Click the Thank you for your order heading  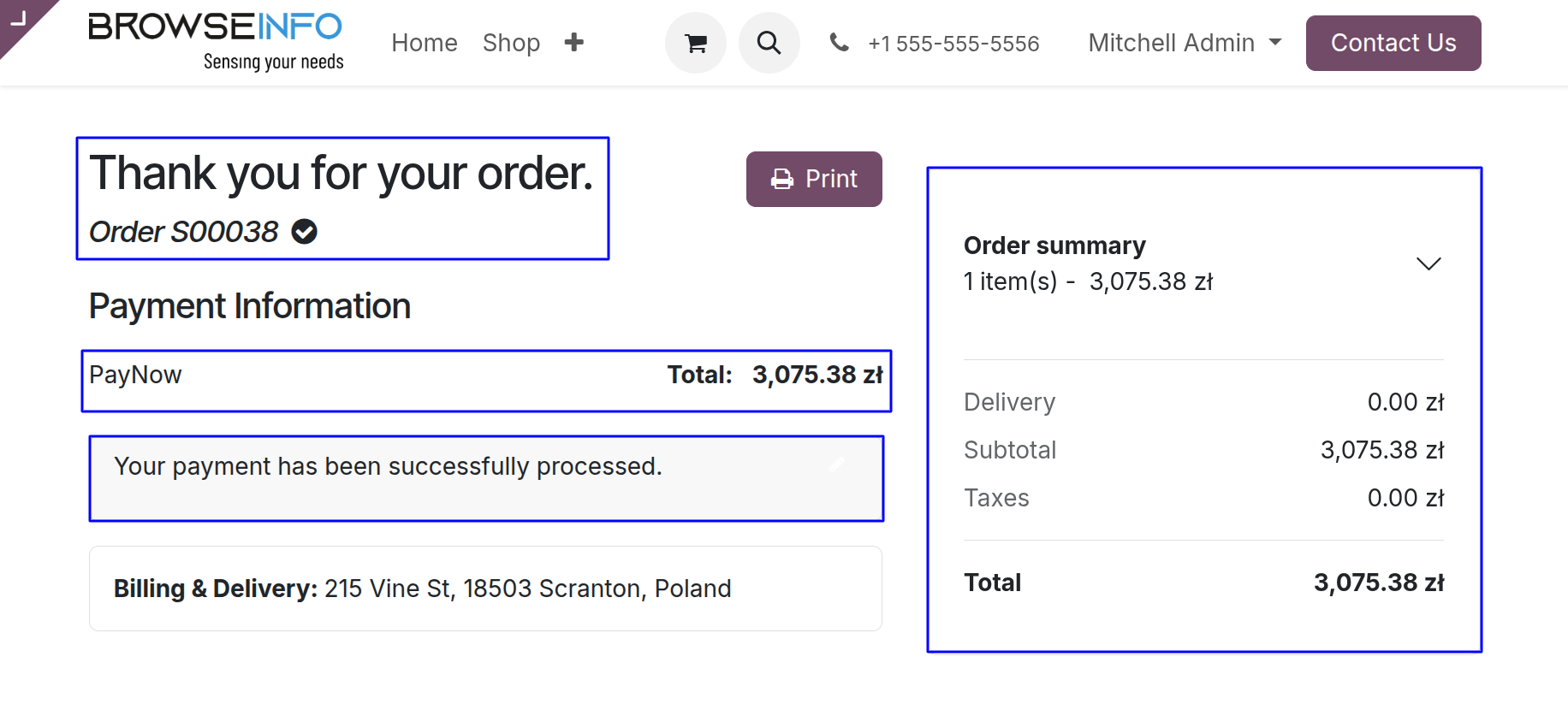342,174
